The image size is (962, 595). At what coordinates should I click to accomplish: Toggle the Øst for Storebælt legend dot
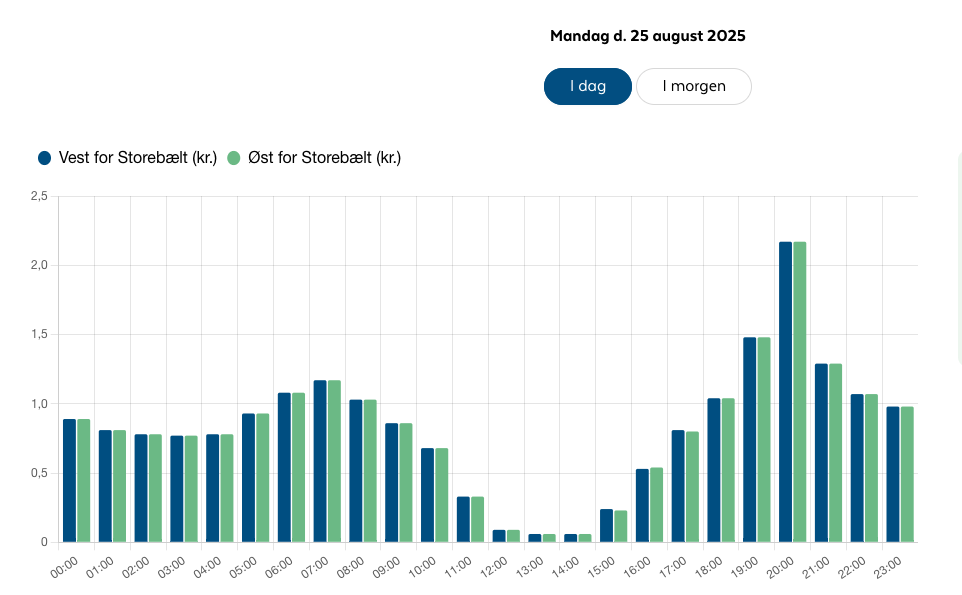tap(234, 158)
